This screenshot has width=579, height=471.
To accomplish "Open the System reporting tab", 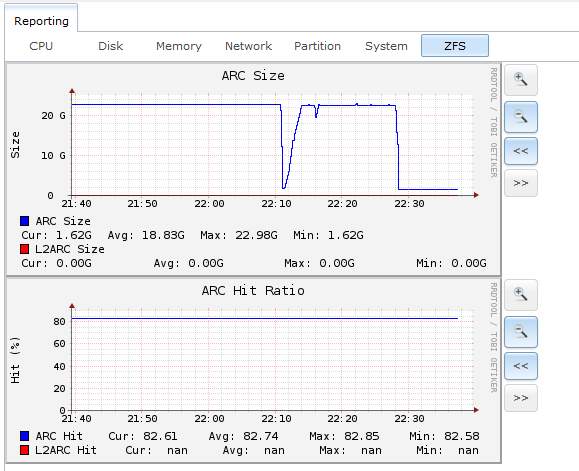I will [x=386, y=46].
